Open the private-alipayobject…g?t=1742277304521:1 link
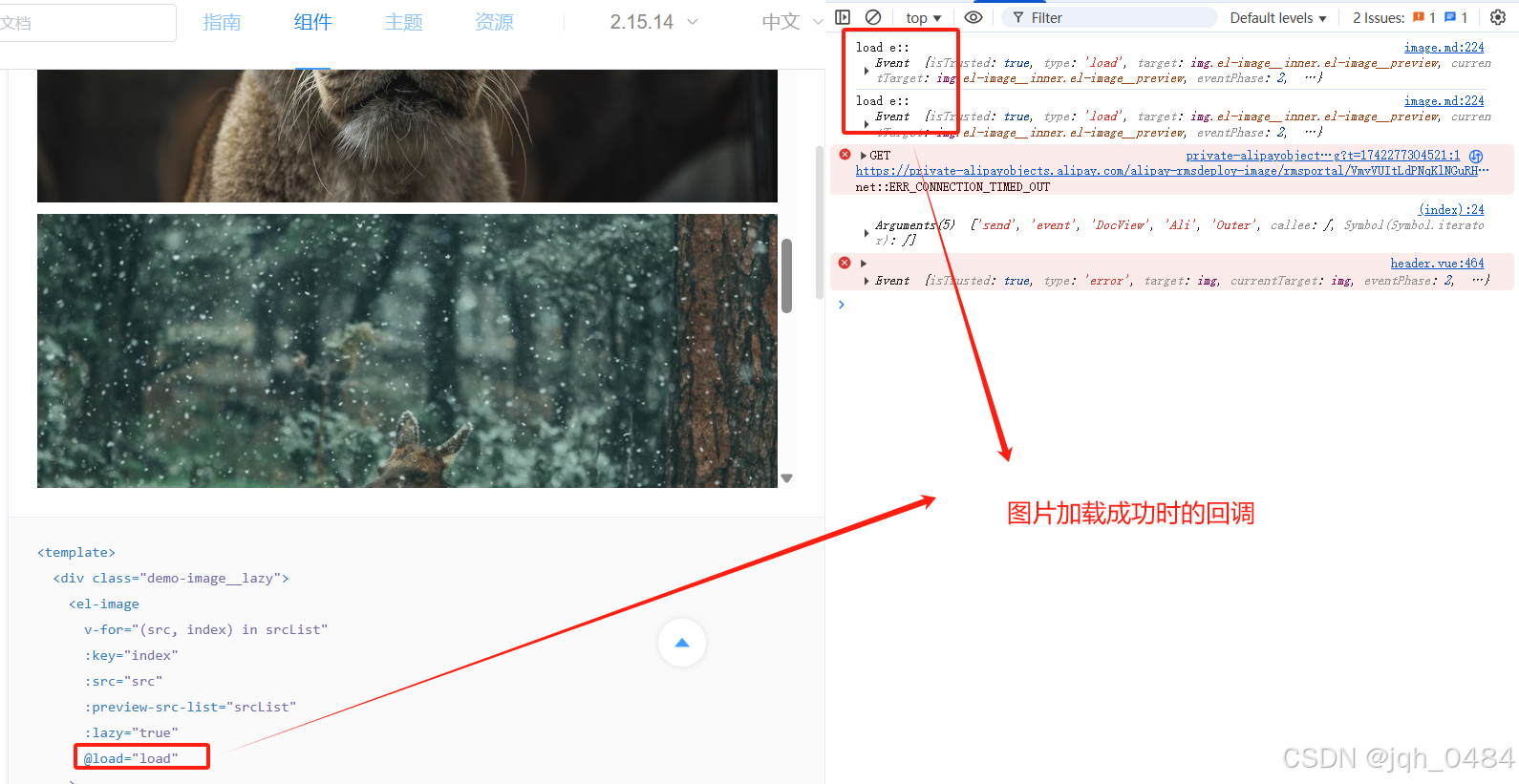Screen dimensions: 1519x784 (x=1322, y=155)
